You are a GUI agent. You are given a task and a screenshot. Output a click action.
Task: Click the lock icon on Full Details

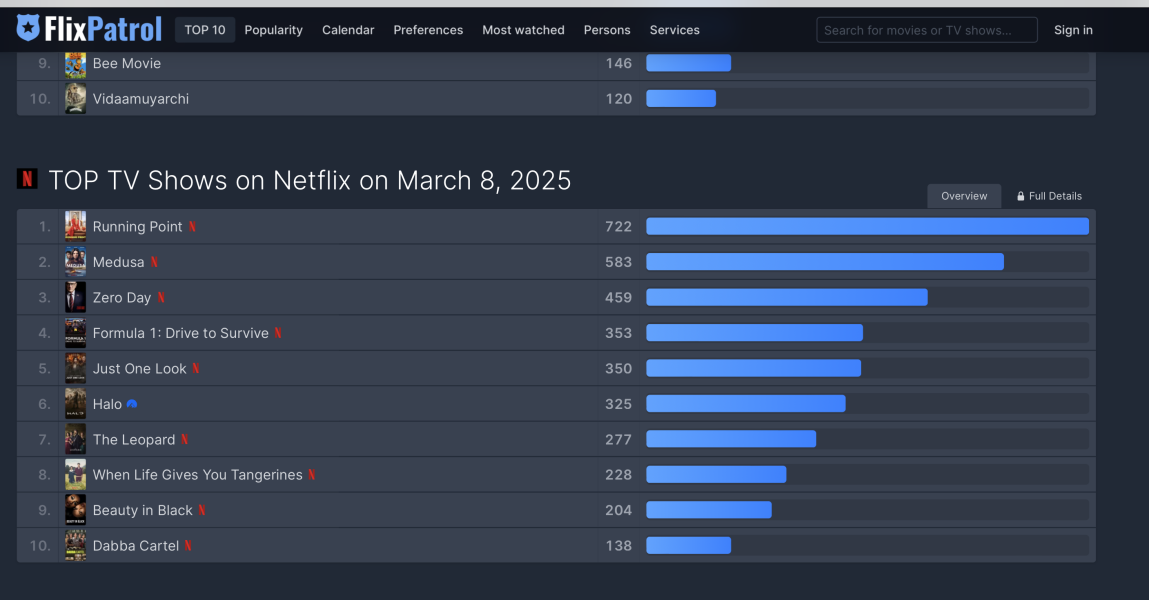tap(1021, 196)
